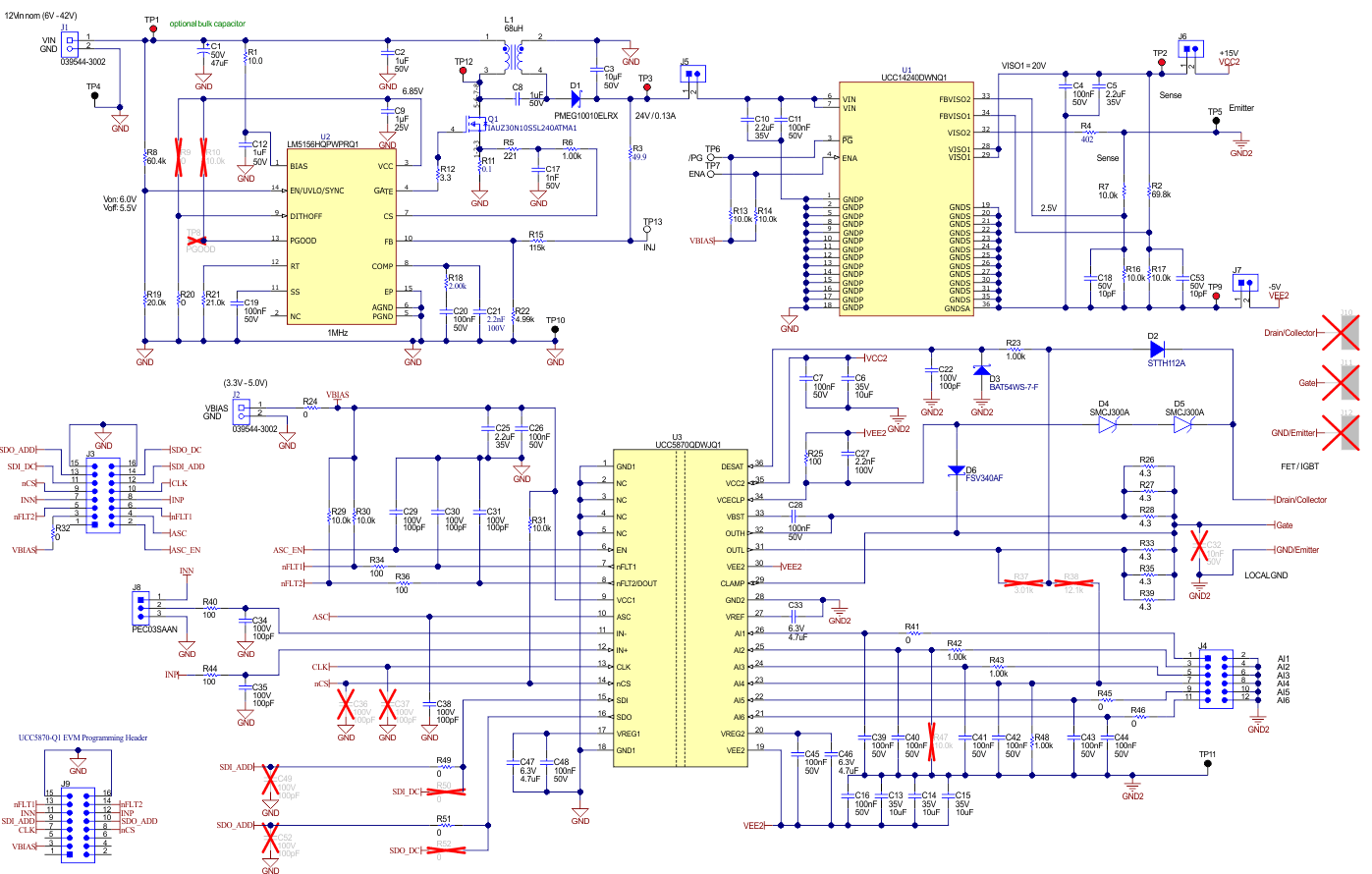
Task: Select the red TP1 test point
Action: (x=152, y=30)
